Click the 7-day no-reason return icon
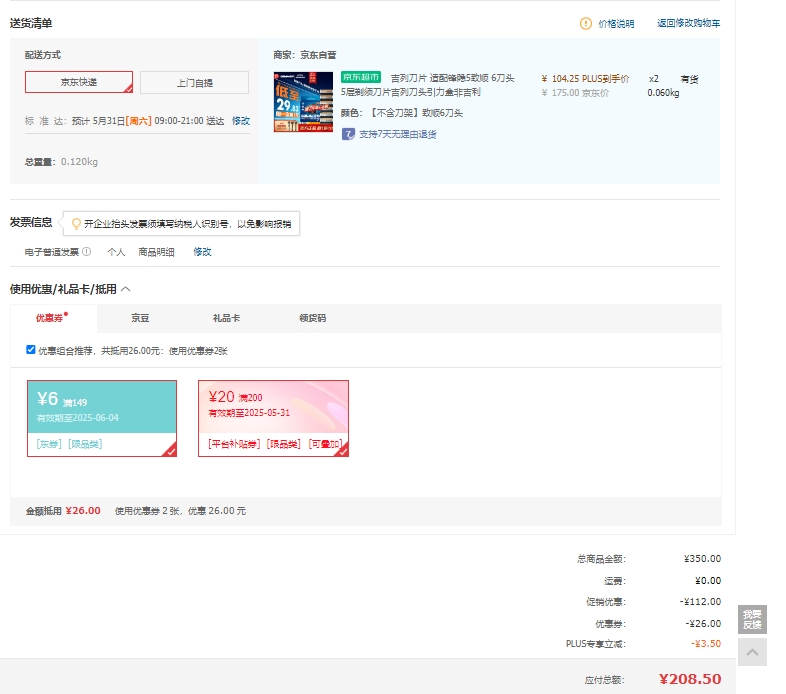Screen dimensions: 786x694 348,134
